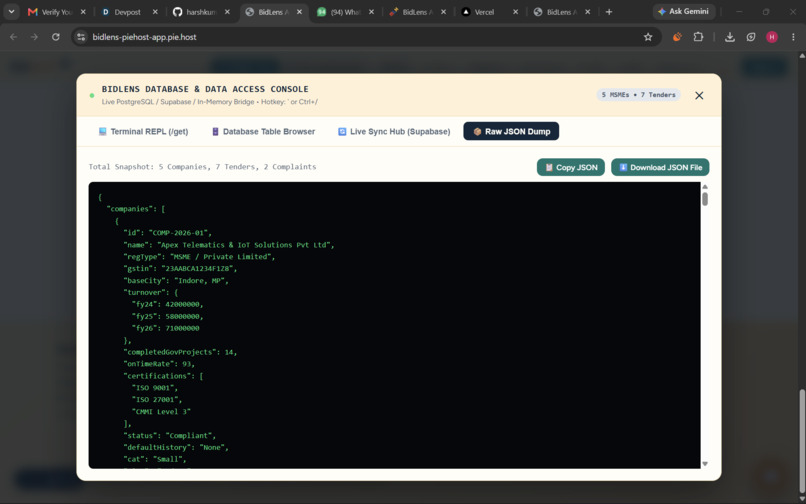This screenshot has height=504, width=806.
Task: Close the Vercel browser tab
Action: (x=516, y=12)
